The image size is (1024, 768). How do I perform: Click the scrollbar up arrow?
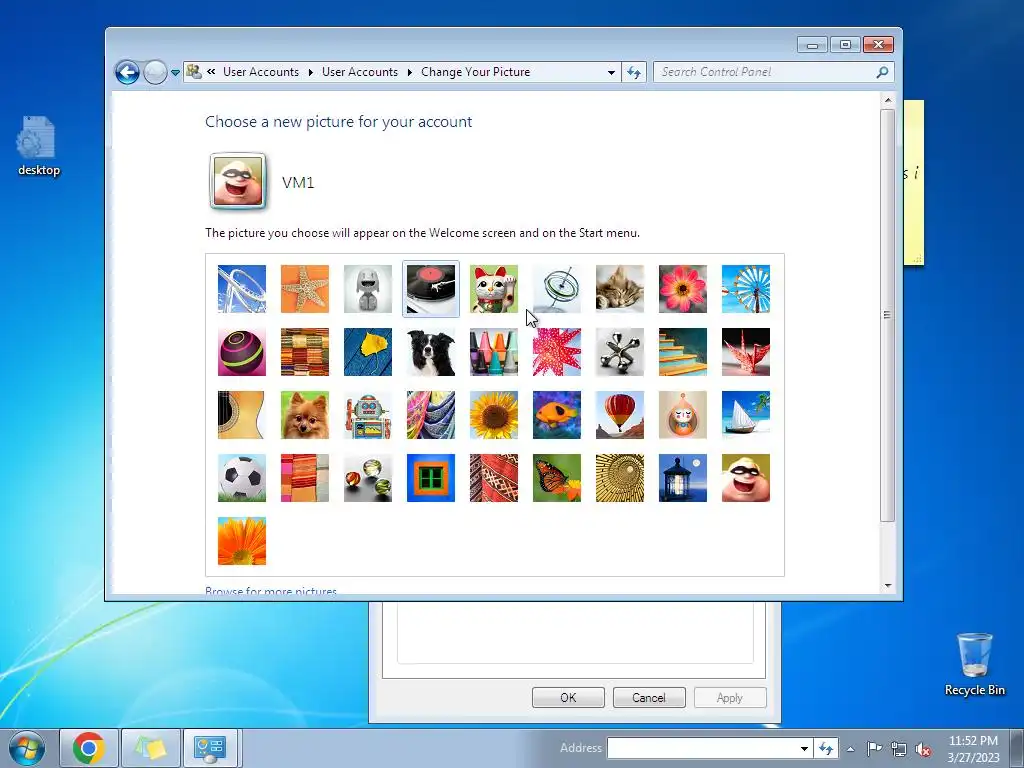pyautogui.click(x=888, y=101)
